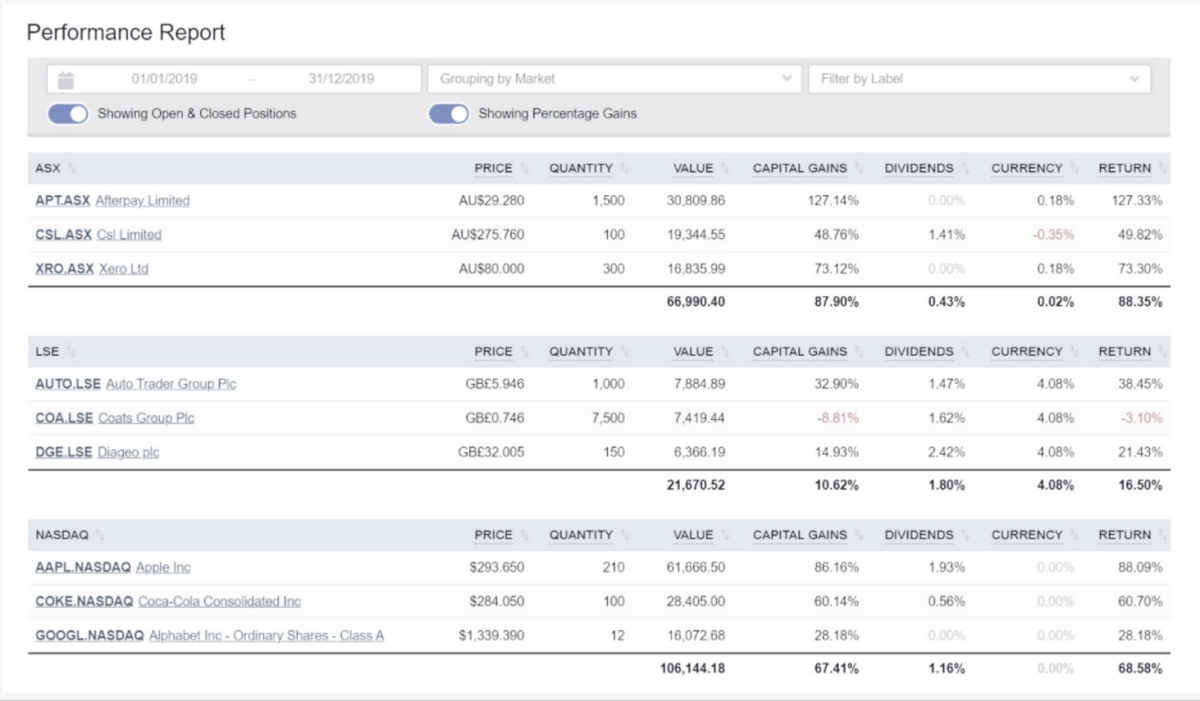The height and width of the screenshot is (701, 1200).
Task: Open XRO.ASX Xero Ltd holding
Action: tap(91, 269)
